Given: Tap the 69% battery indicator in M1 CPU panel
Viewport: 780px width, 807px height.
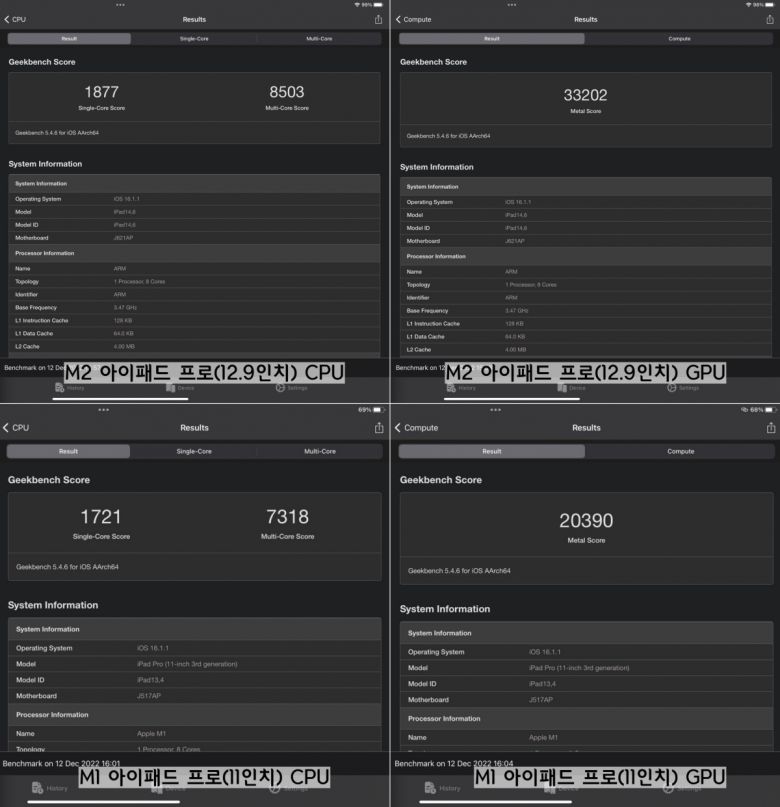Looking at the screenshot, I should coord(367,410).
